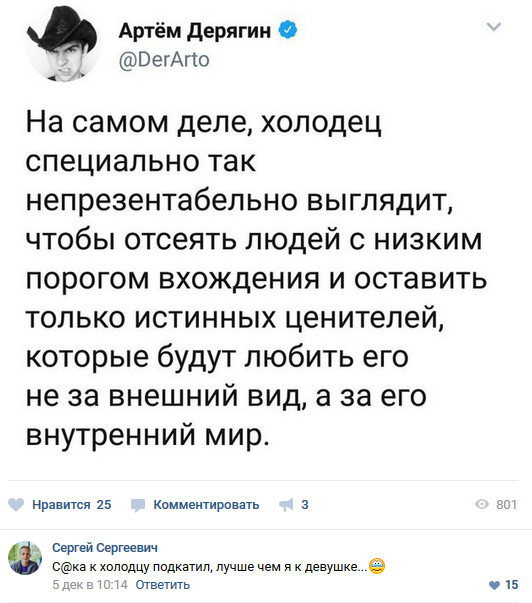Click the comment like count 15

pyautogui.click(x=511, y=585)
